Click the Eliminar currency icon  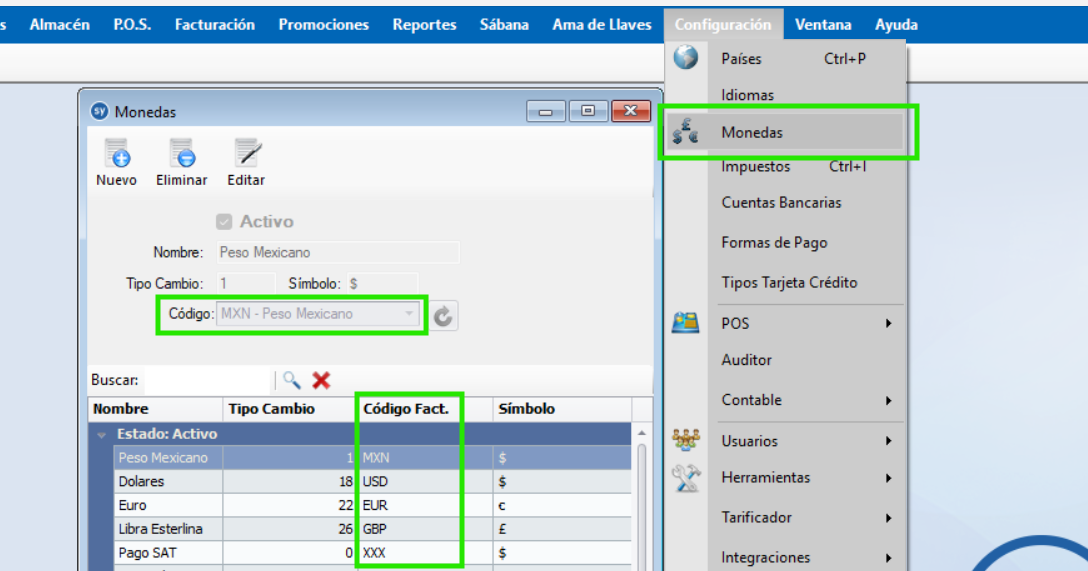tap(182, 153)
